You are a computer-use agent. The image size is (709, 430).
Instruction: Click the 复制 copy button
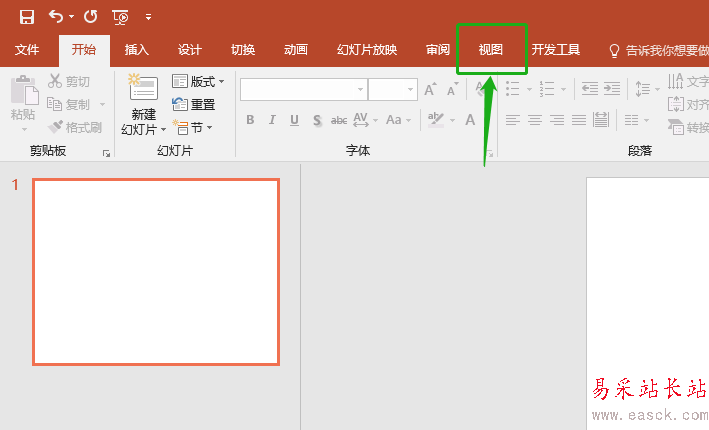click(x=69, y=104)
